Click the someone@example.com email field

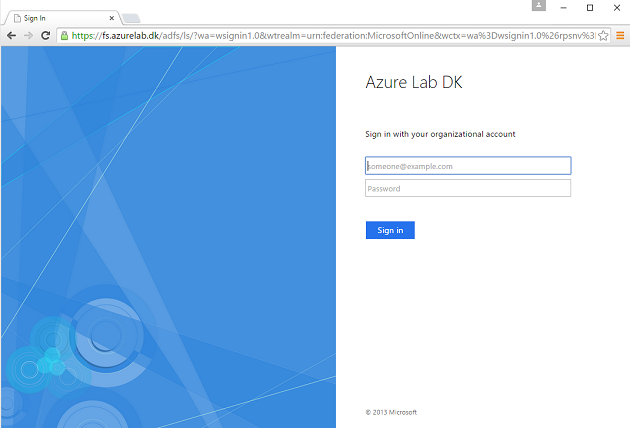[468, 166]
